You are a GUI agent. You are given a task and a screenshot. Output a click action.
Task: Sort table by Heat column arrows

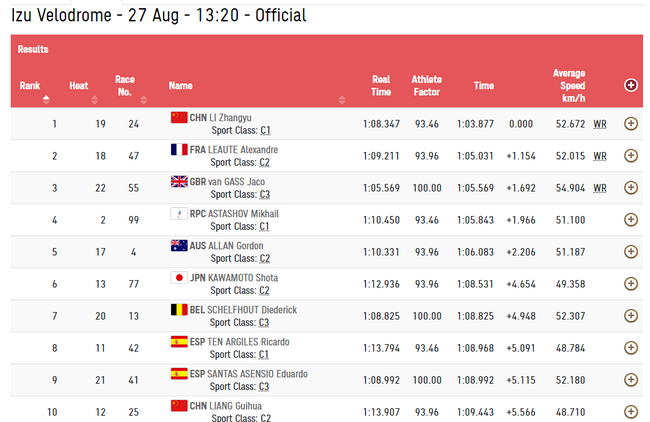pyautogui.click(x=95, y=99)
